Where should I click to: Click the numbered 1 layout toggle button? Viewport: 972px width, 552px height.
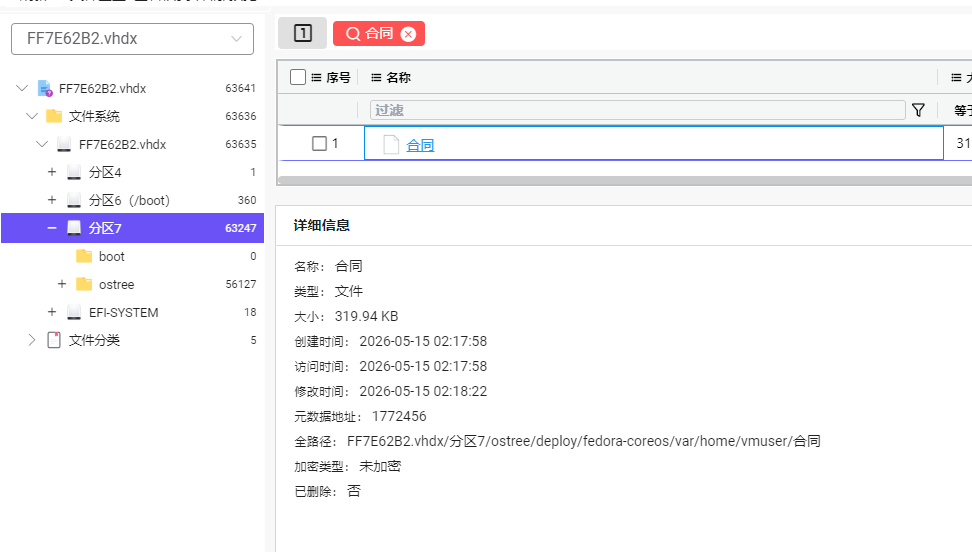(303, 33)
